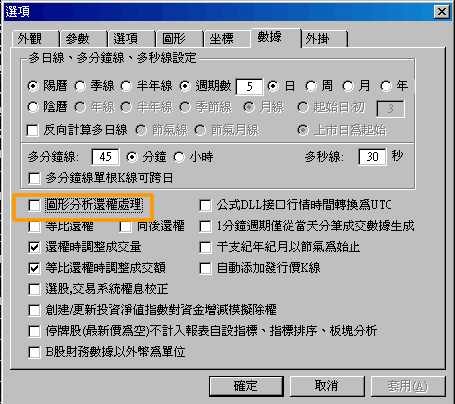Click the 取消 button
The height and width of the screenshot is (404, 455).
coord(327,386)
